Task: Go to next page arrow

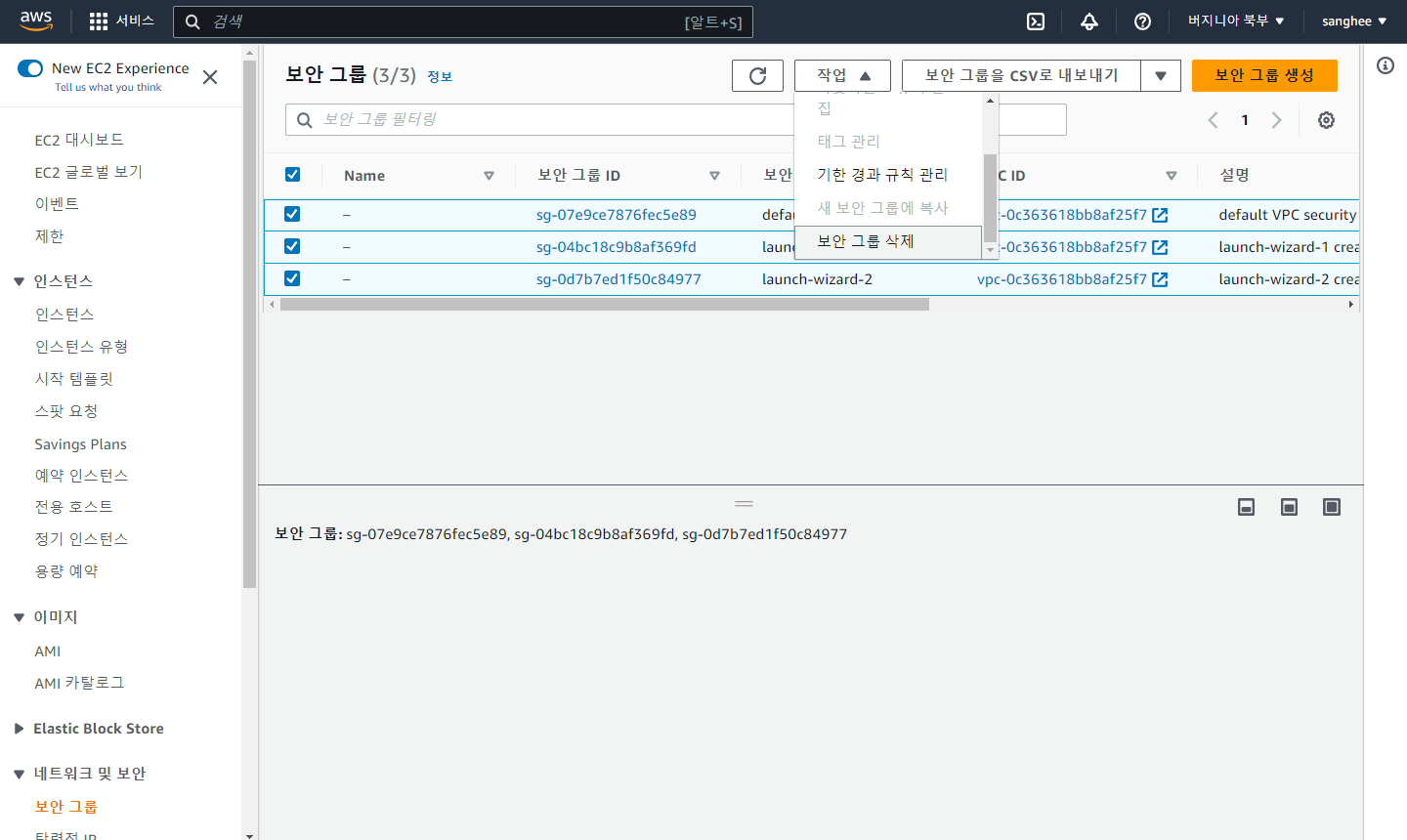Action: (x=1276, y=120)
